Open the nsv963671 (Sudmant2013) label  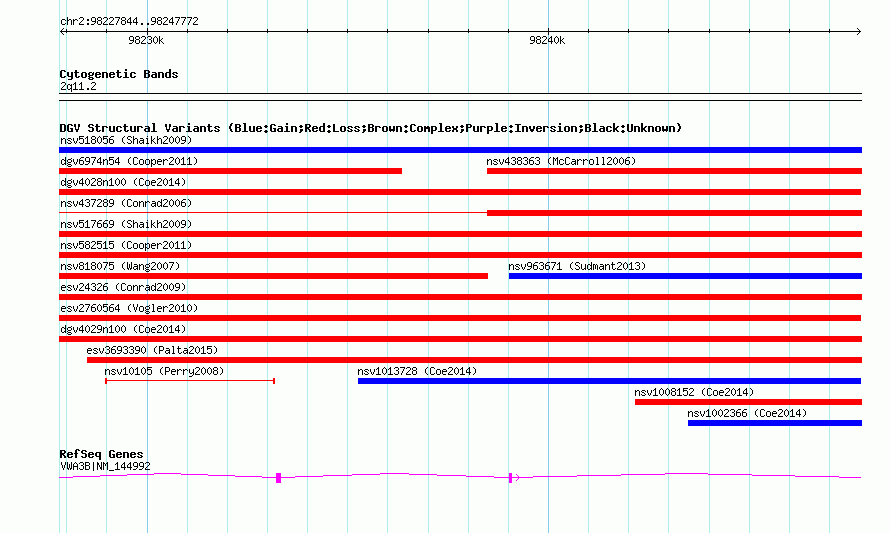577,266
